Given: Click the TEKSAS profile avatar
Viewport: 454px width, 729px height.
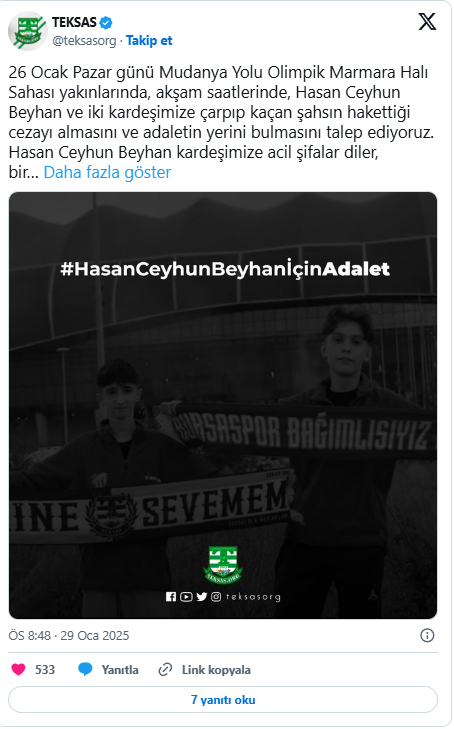Looking at the screenshot, I should click(x=28, y=31).
